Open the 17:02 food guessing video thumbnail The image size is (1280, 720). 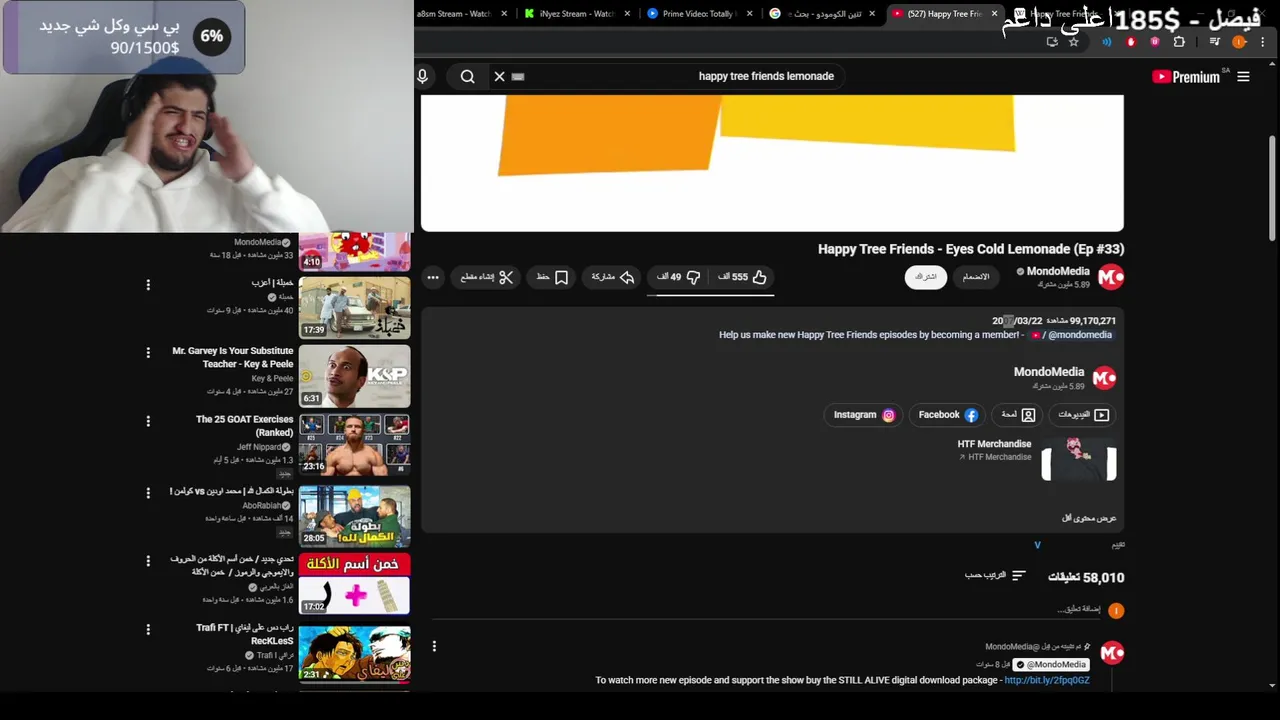click(354, 584)
